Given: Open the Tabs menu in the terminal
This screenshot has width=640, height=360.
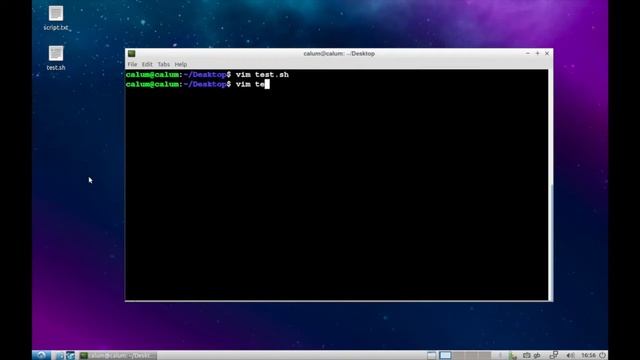Looking at the screenshot, I should pos(163,64).
